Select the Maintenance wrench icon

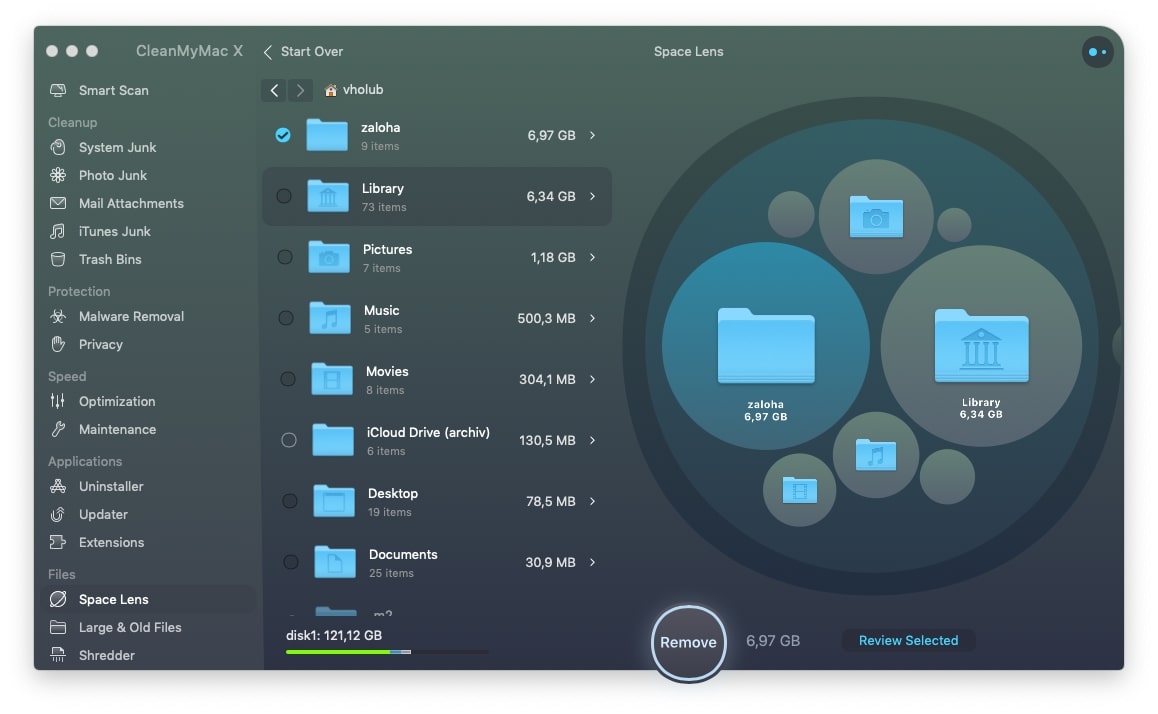point(58,429)
